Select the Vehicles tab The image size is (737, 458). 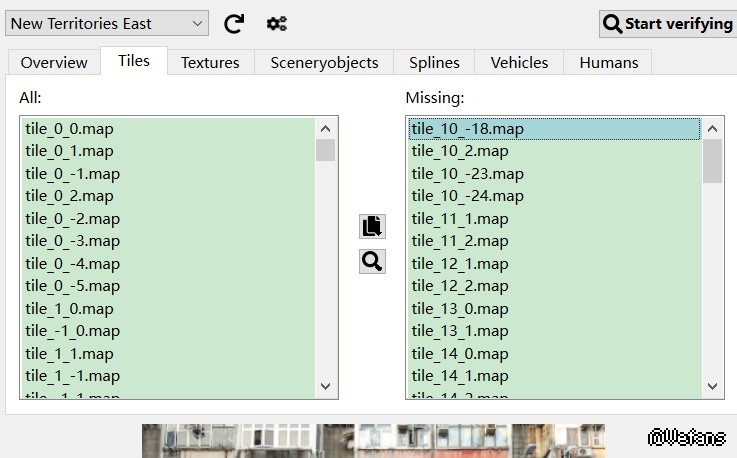[x=519, y=62]
